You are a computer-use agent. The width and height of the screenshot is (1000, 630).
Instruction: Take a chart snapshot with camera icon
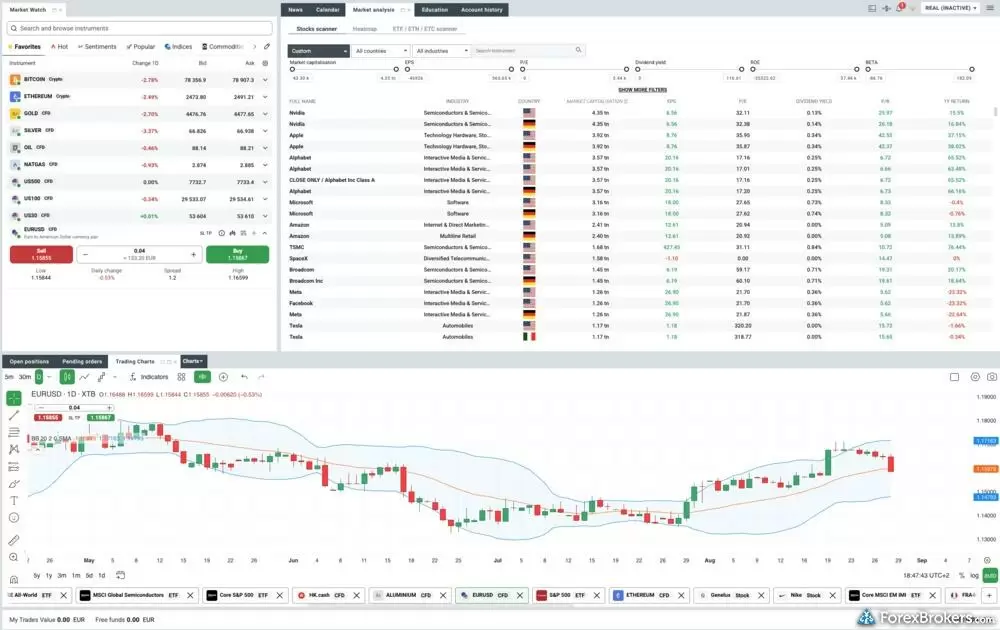(992, 377)
